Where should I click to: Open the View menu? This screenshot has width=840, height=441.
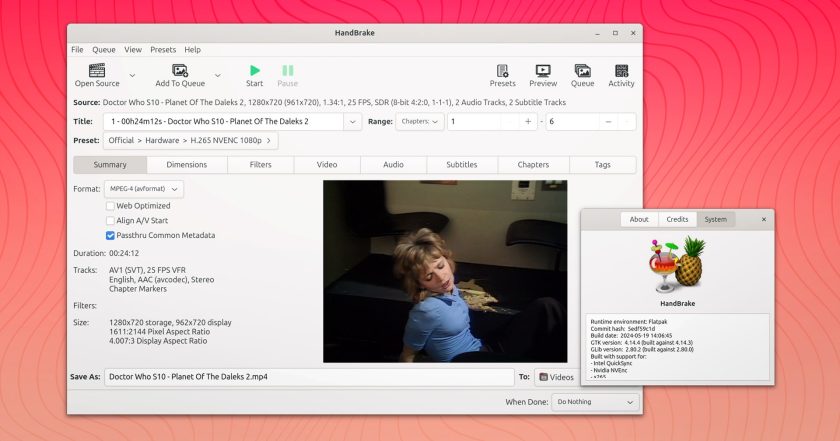(x=133, y=49)
